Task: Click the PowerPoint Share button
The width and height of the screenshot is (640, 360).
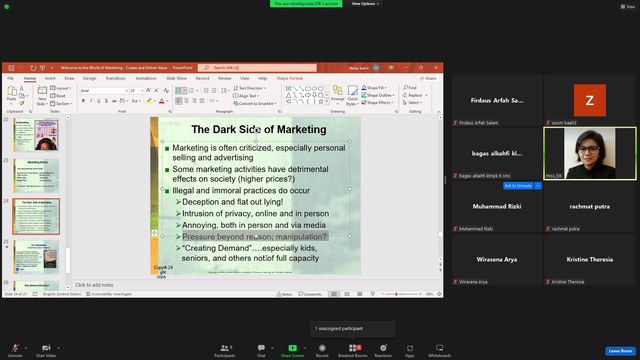Action: point(428,78)
